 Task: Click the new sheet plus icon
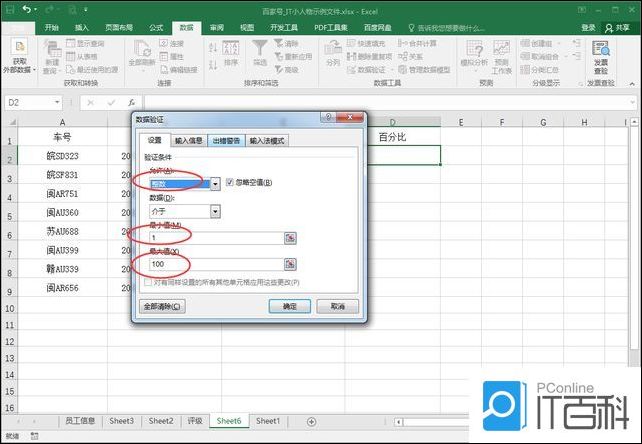[311, 421]
